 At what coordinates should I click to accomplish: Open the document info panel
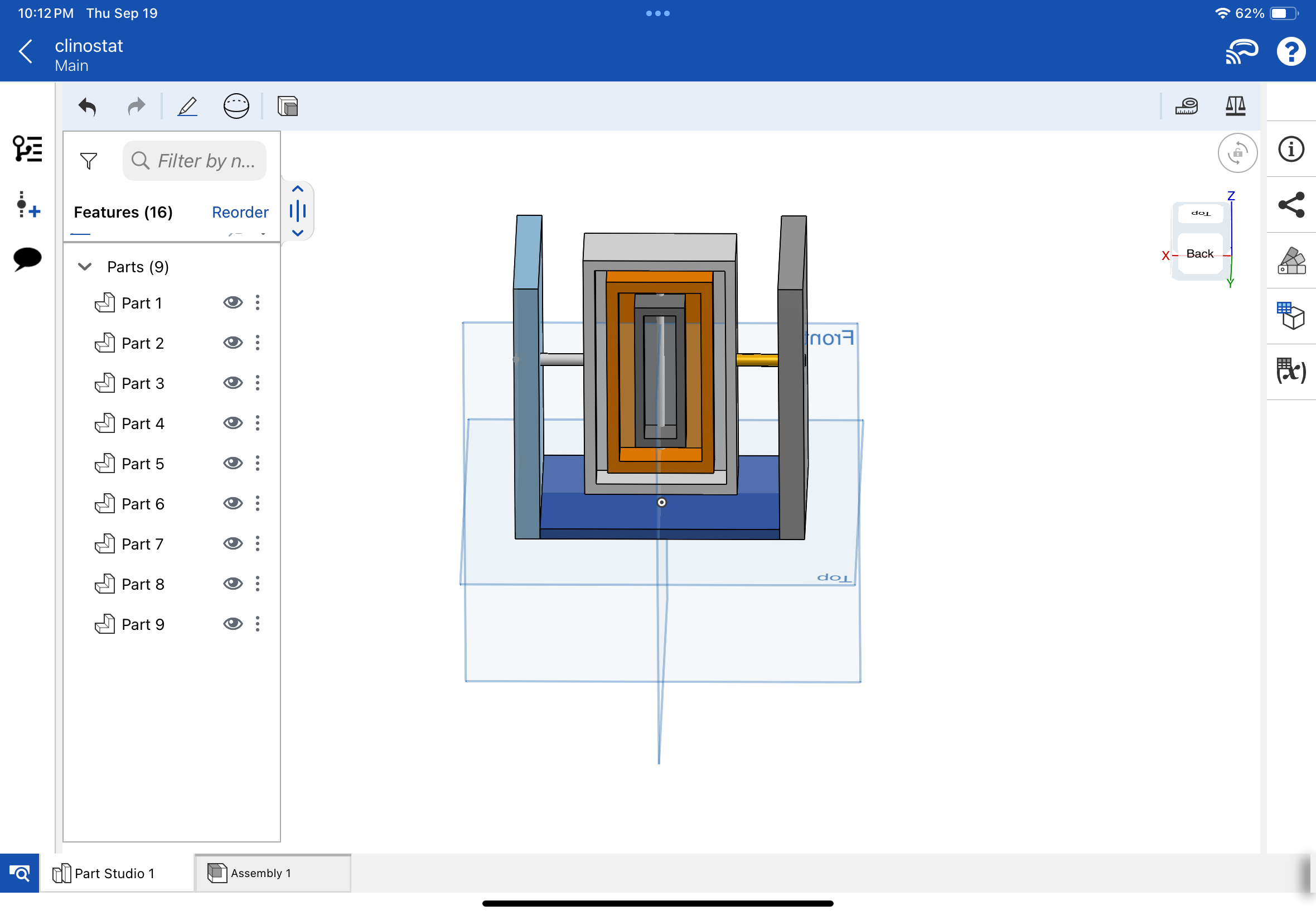[1291, 150]
